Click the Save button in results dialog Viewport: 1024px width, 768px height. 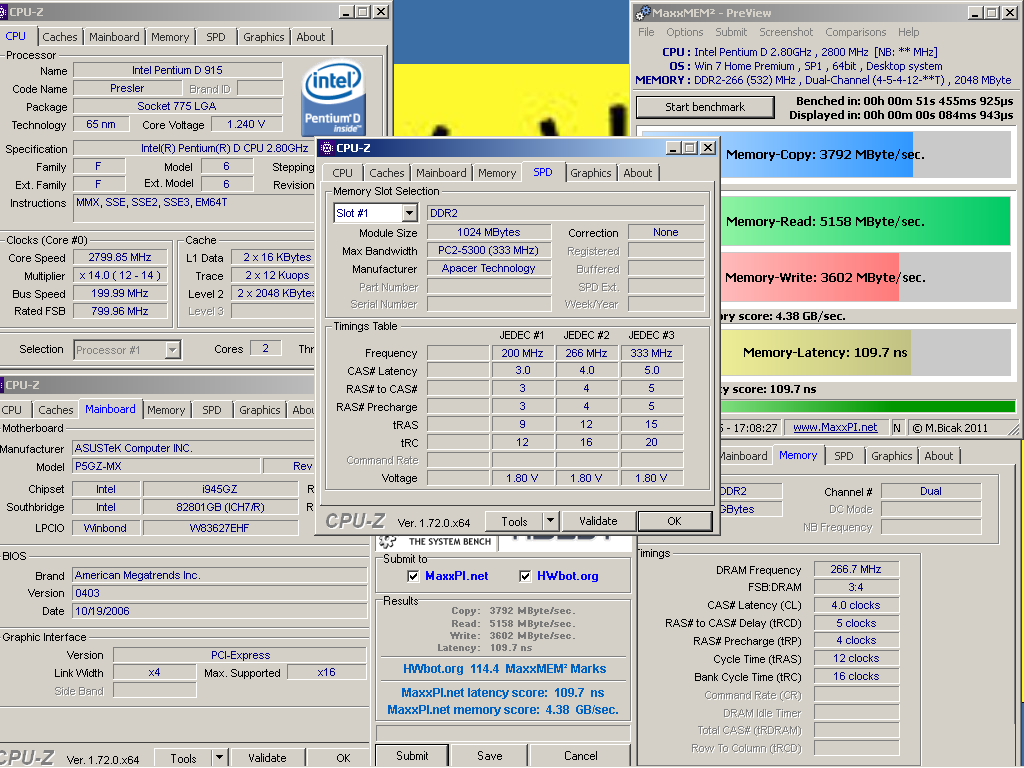point(489,756)
